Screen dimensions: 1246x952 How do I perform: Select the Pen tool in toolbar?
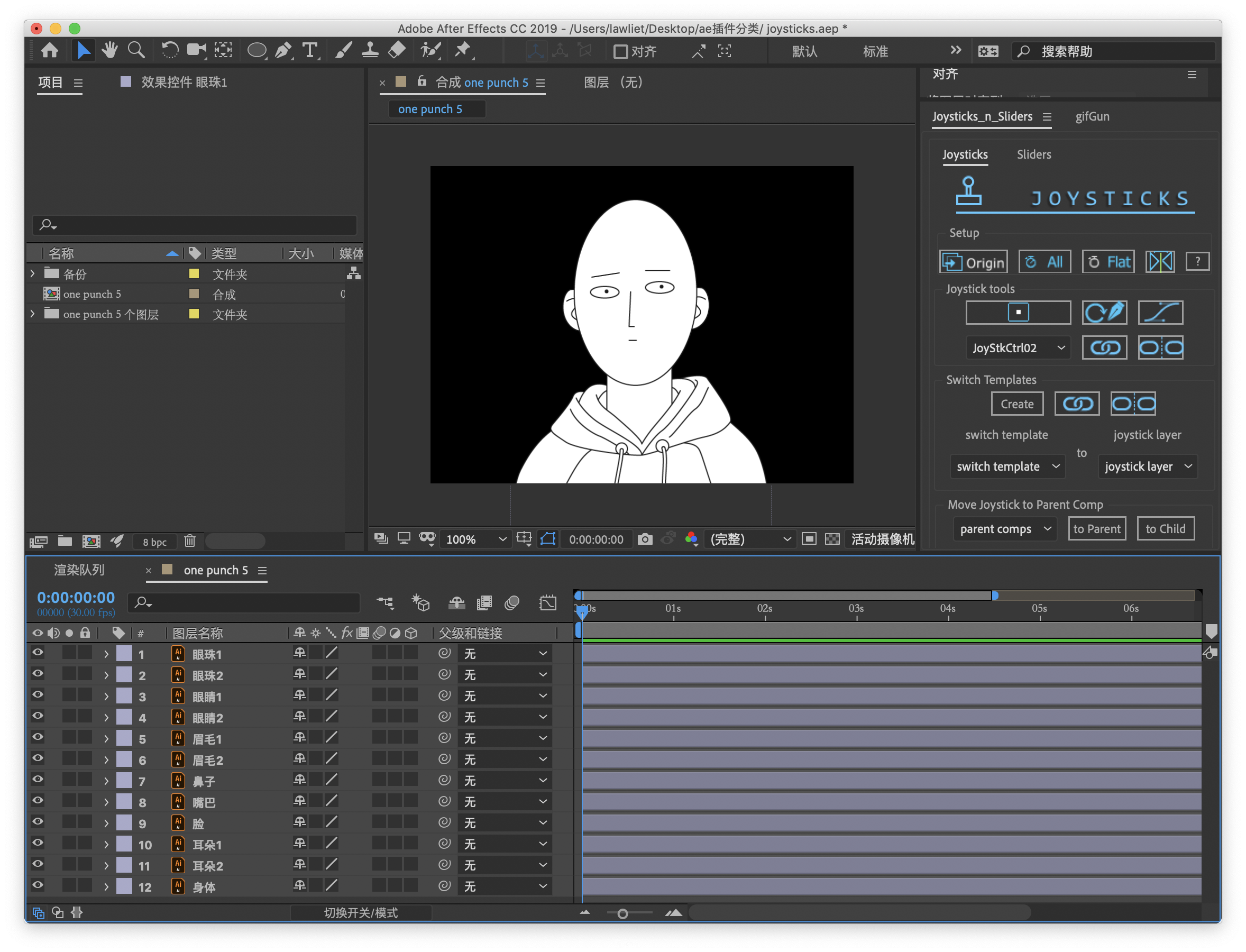coord(283,51)
